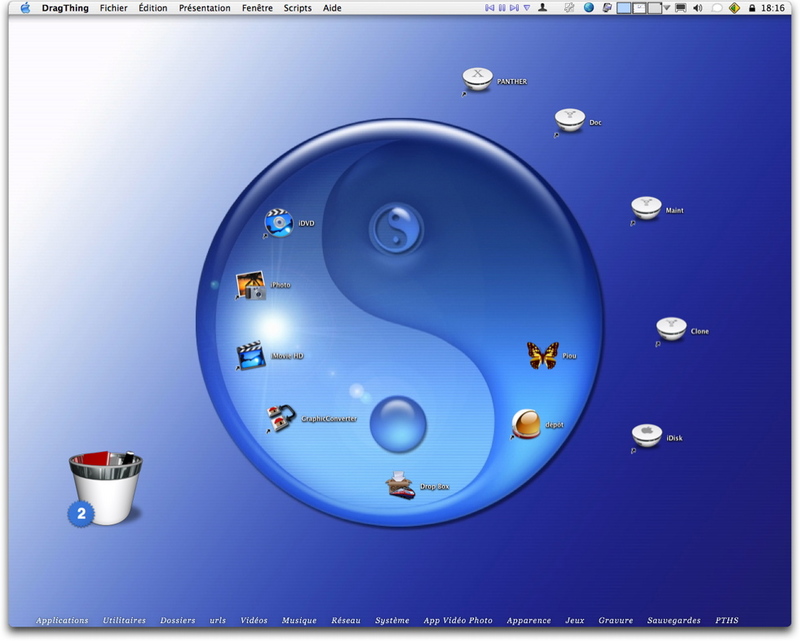Open the Aide menu

pos(332,8)
